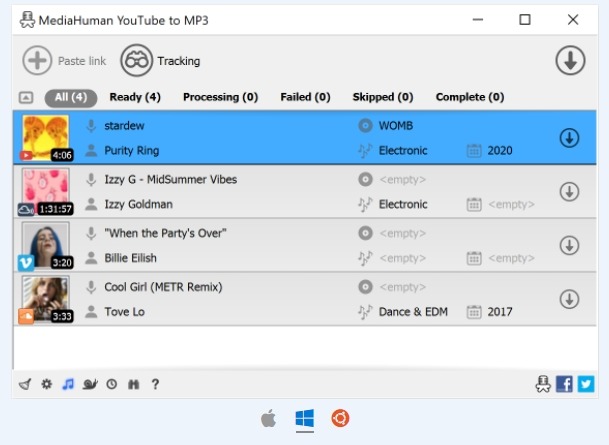Click the empty album field for Izzy Goldman
609x445 pixels.
[403, 179]
